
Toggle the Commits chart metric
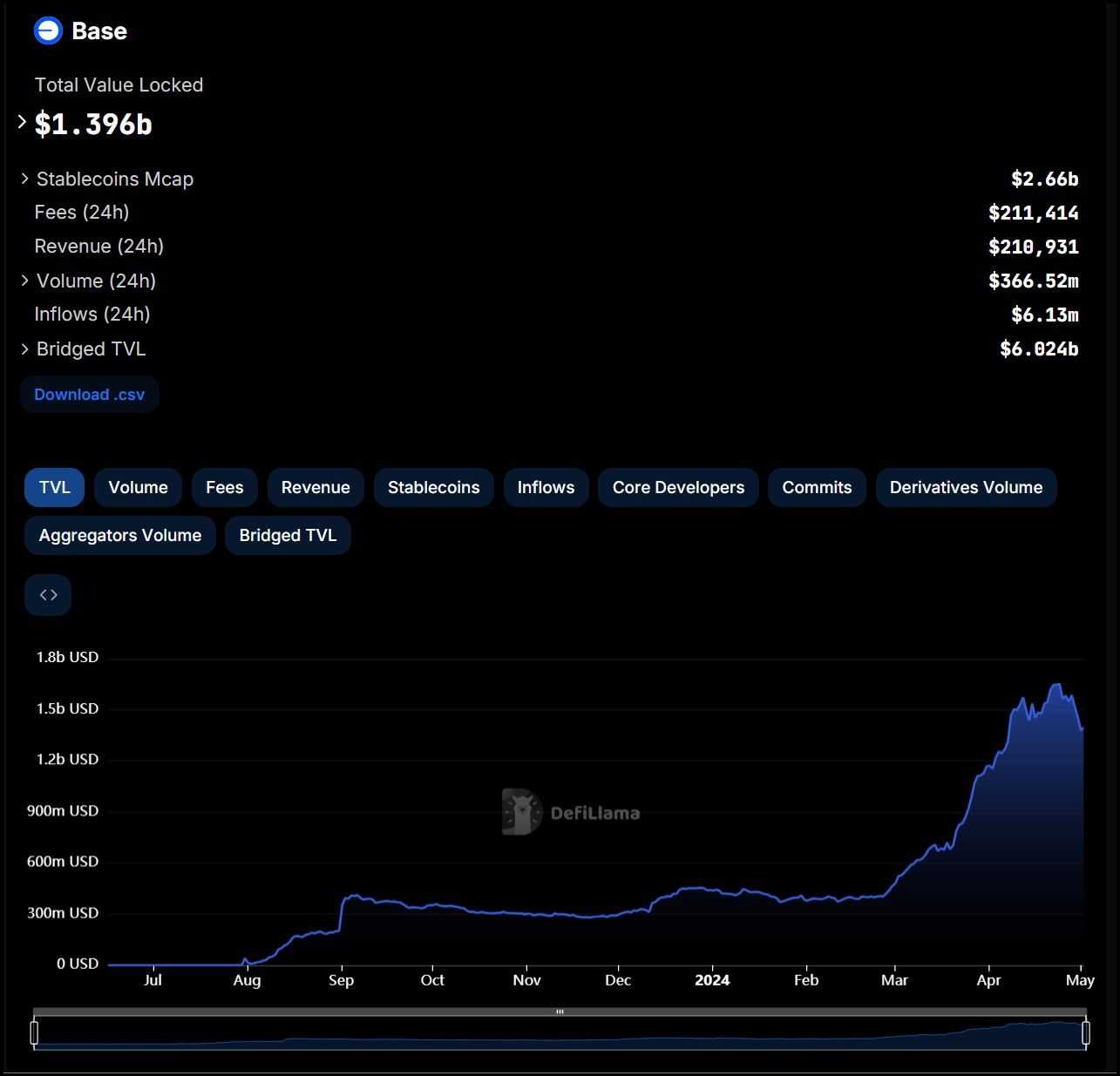pyautogui.click(x=817, y=487)
